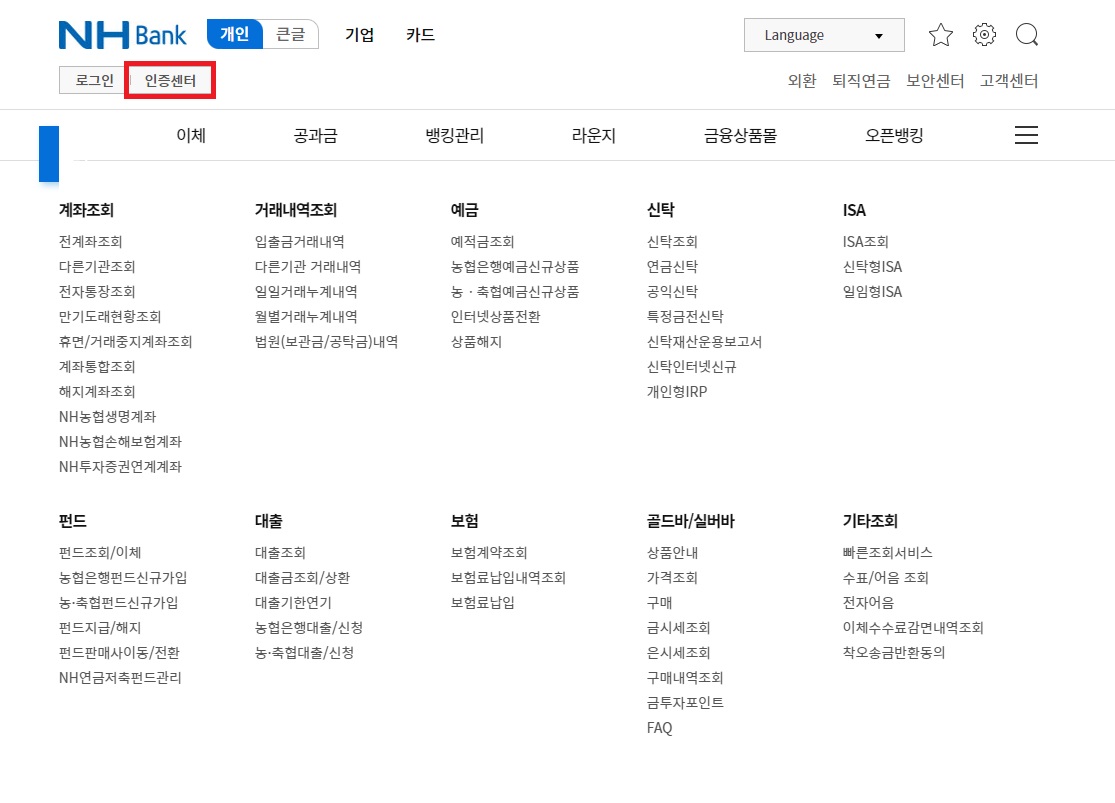Open the 고객센터 link
Viewport: 1115px width, 803px height.
click(x=1009, y=81)
